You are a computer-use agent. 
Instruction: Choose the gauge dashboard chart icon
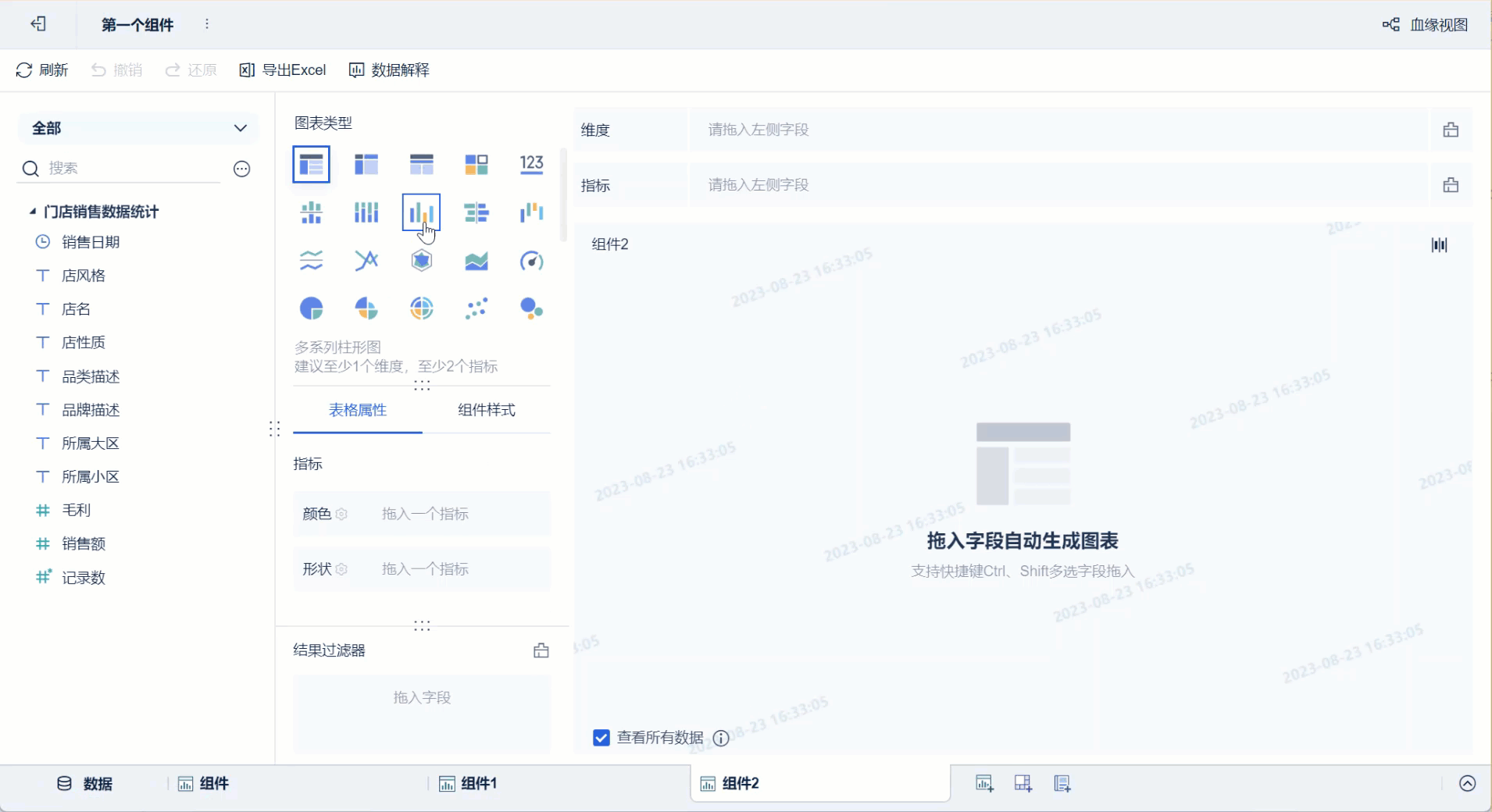(x=531, y=261)
